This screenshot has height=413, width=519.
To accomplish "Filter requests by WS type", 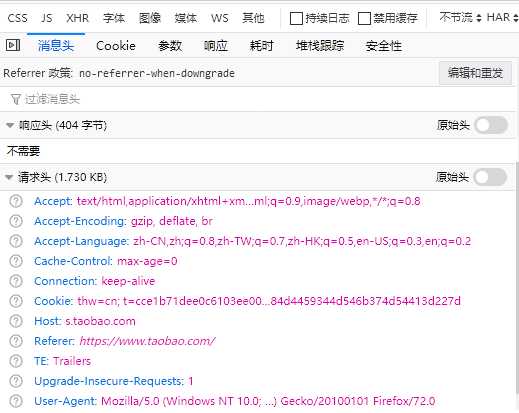I will (220, 18).
